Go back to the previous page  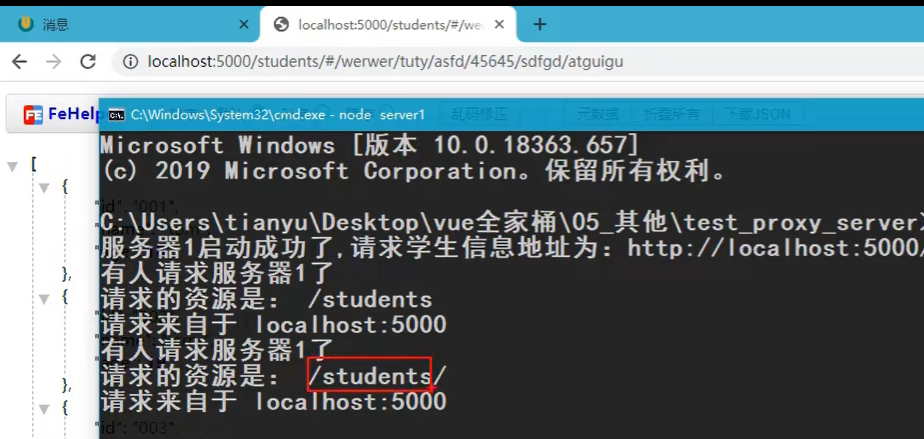19,62
